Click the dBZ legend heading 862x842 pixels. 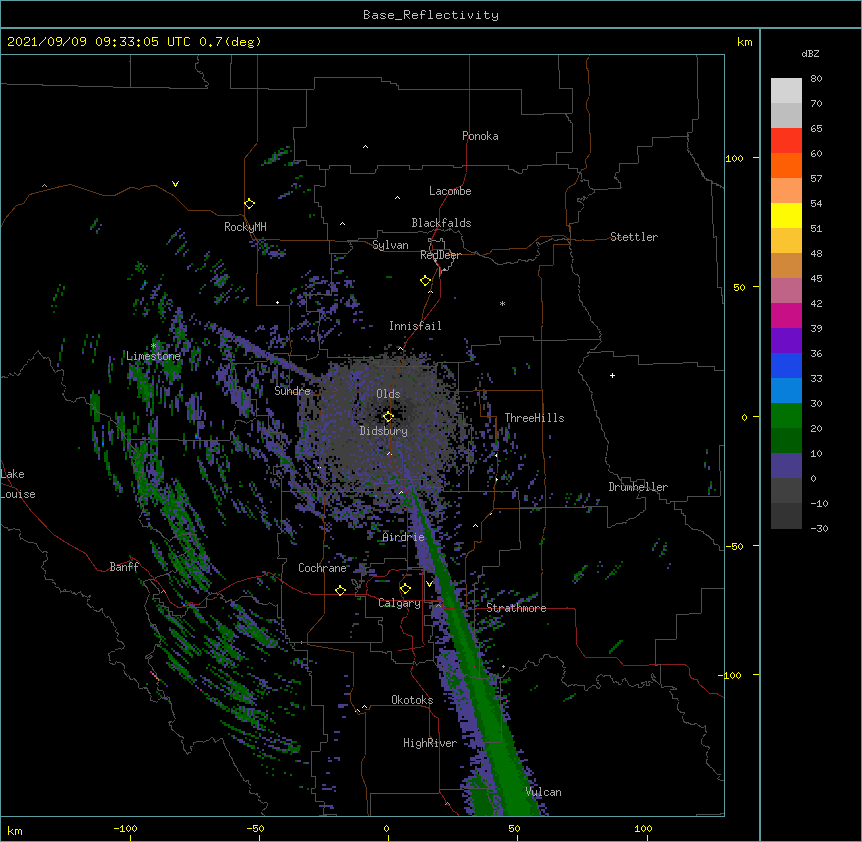pos(810,53)
